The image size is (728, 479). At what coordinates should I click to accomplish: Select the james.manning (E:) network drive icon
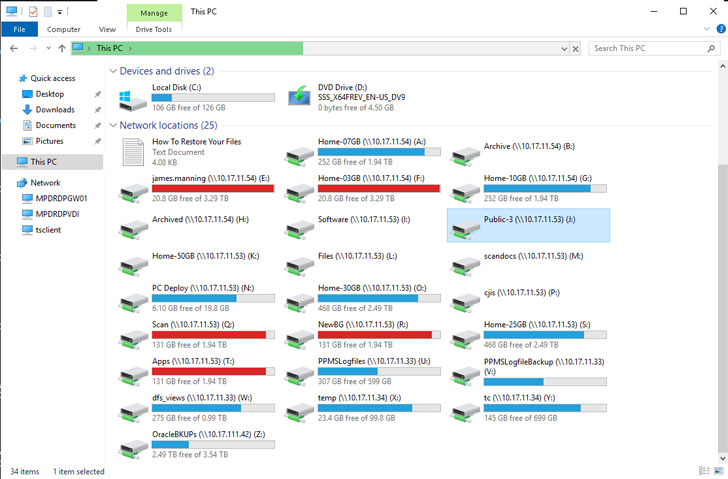coord(132,187)
